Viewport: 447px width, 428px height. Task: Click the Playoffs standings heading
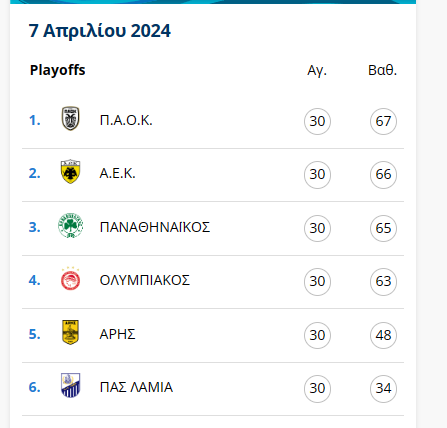(58, 70)
